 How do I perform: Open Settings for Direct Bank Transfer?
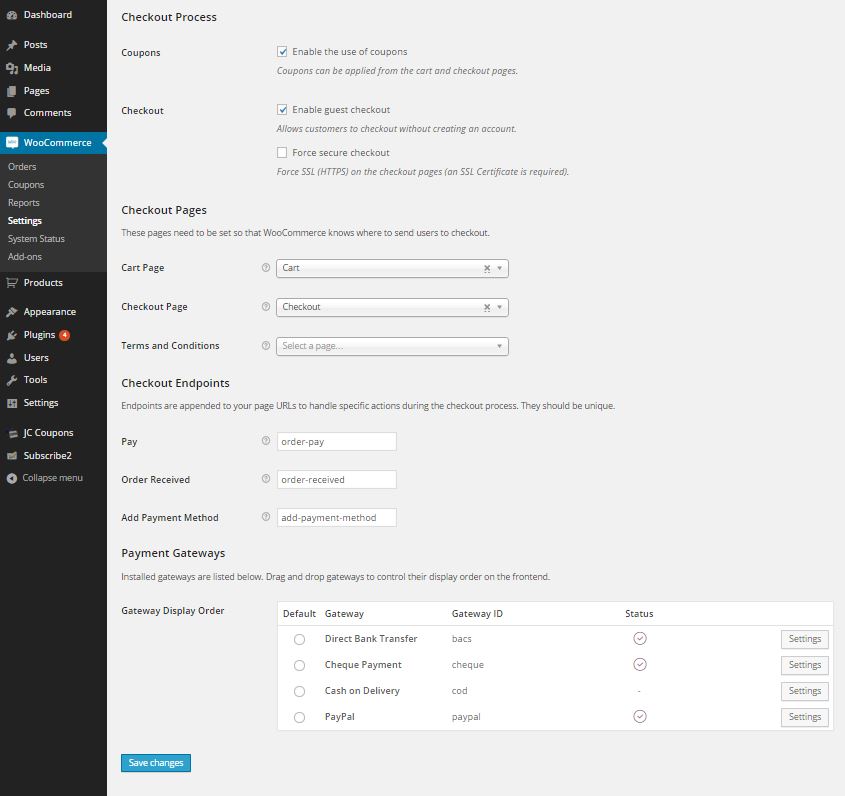804,639
